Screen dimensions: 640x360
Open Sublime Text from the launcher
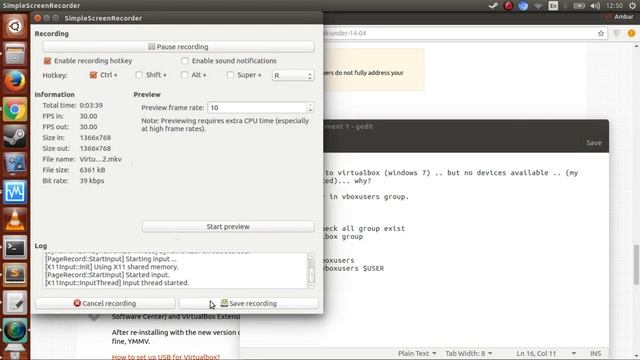coord(15,275)
